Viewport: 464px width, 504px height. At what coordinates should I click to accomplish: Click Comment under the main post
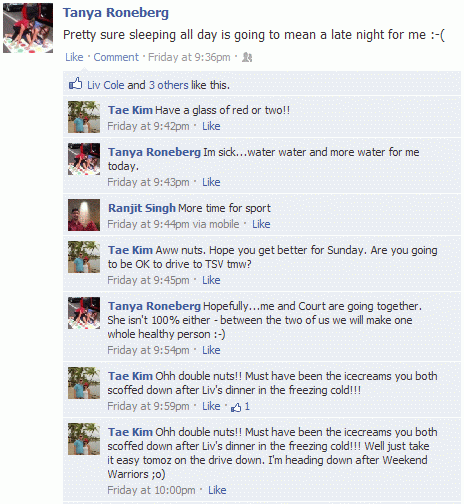click(x=116, y=57)
